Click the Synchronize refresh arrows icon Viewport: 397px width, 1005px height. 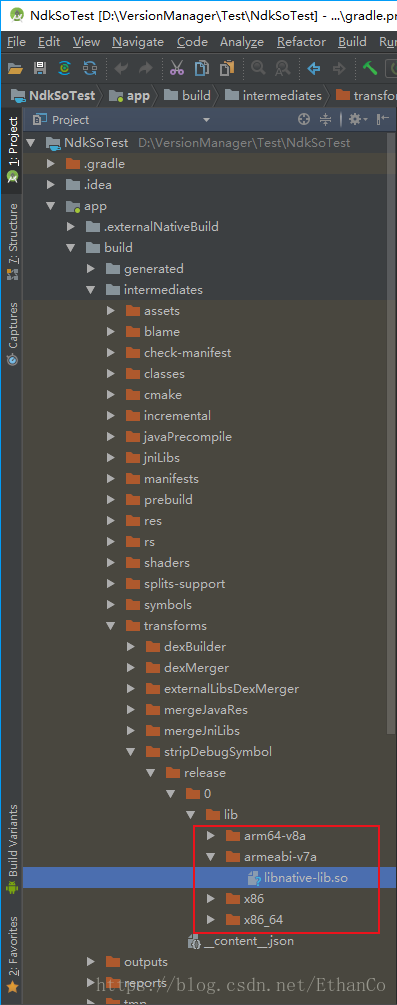coord(90,68)
